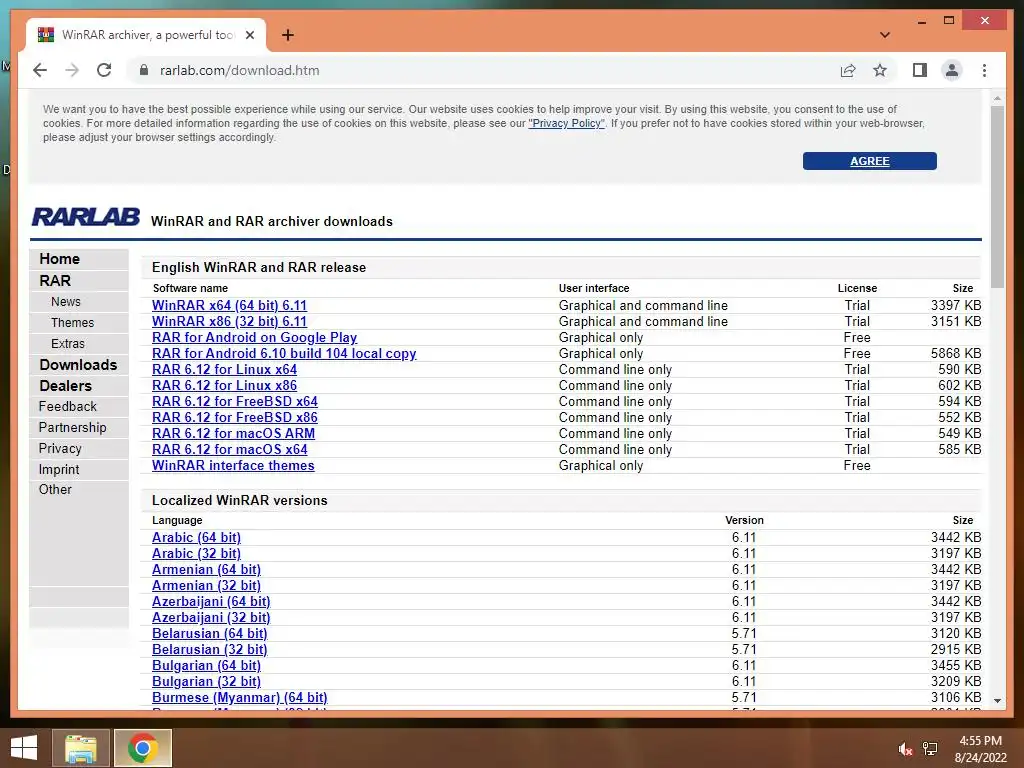Download RAR 6.12 for FreeBSD x86
The height and width of the screenshot is (768, 1024).
pos(235,417)
